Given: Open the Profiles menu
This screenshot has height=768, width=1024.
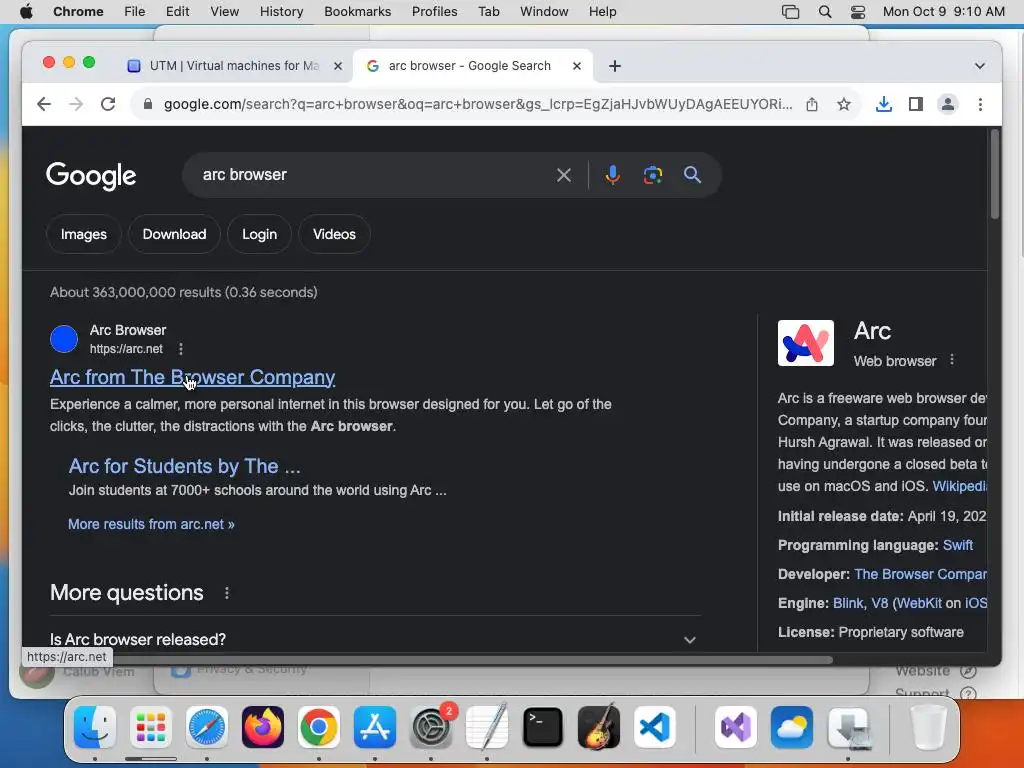Looking at the screenshot, I should pos(434,12).
